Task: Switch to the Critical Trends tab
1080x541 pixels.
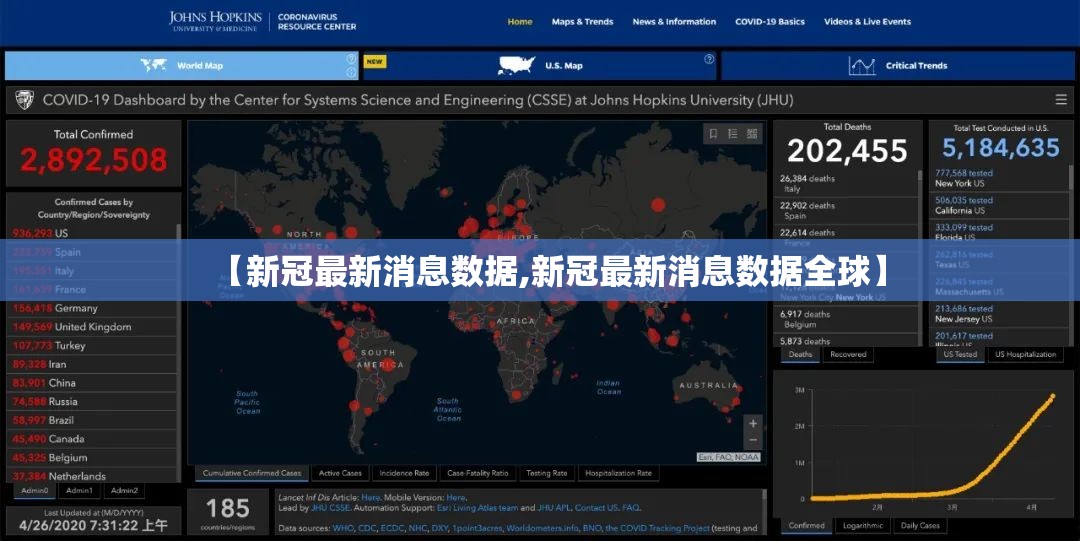Action: [897, 65]
